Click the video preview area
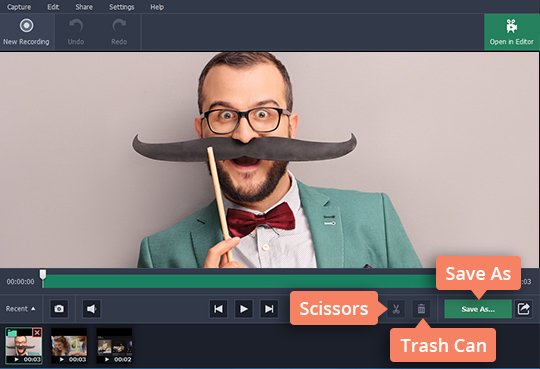The height and width of the screenshot is (369, 540). pos(270,160)
